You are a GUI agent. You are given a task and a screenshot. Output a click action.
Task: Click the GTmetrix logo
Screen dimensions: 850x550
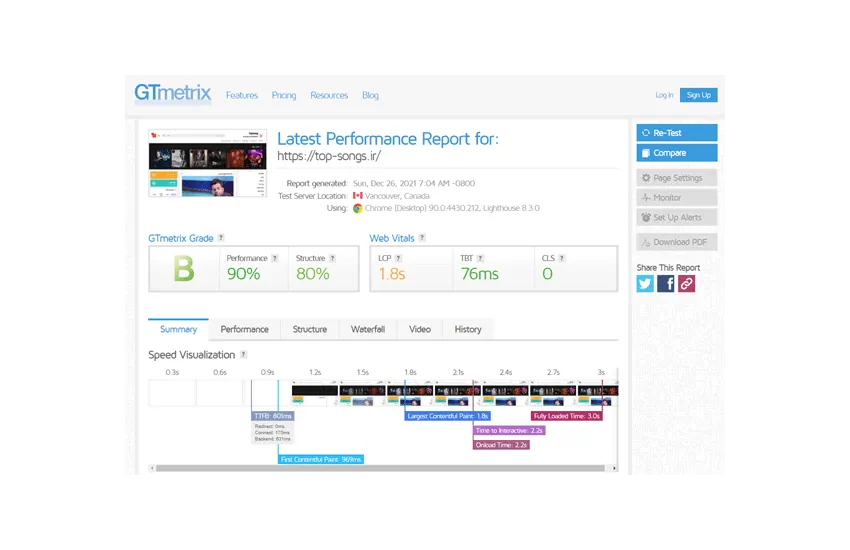173,95
